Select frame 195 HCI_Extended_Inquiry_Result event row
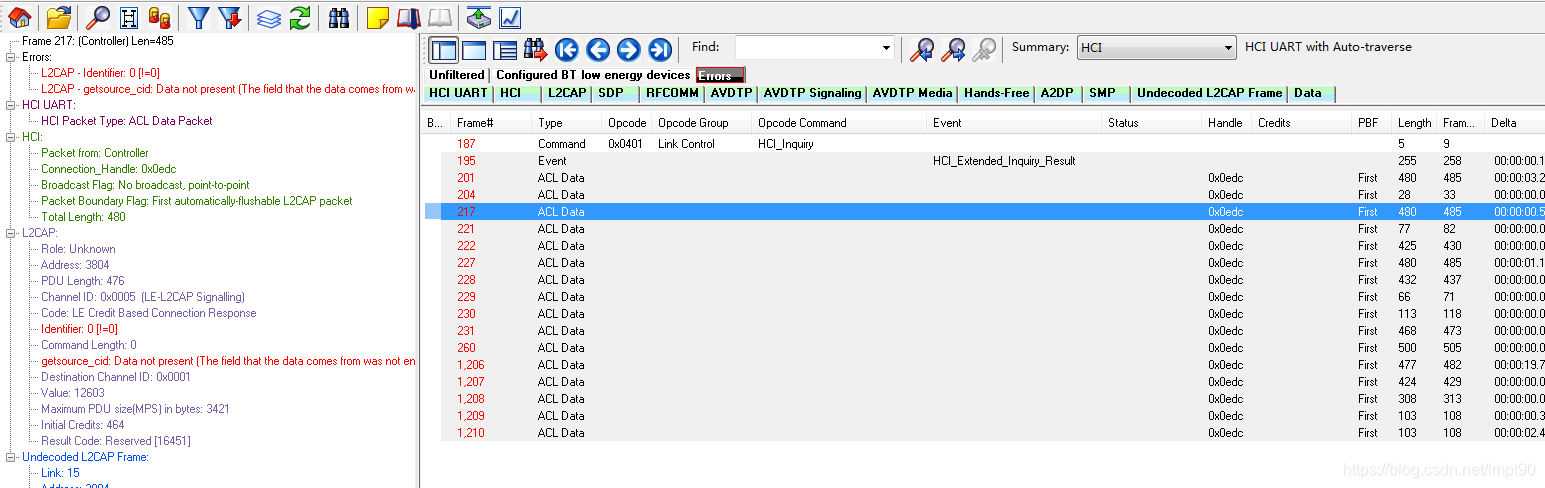The image size is (1545, 488). pos(985,161)
